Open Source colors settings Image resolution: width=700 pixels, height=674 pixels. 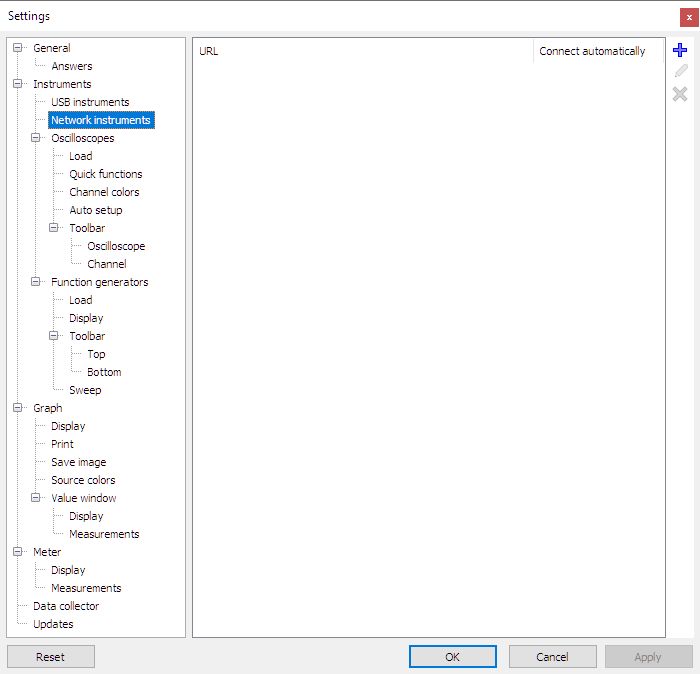[x=83, y=480]
